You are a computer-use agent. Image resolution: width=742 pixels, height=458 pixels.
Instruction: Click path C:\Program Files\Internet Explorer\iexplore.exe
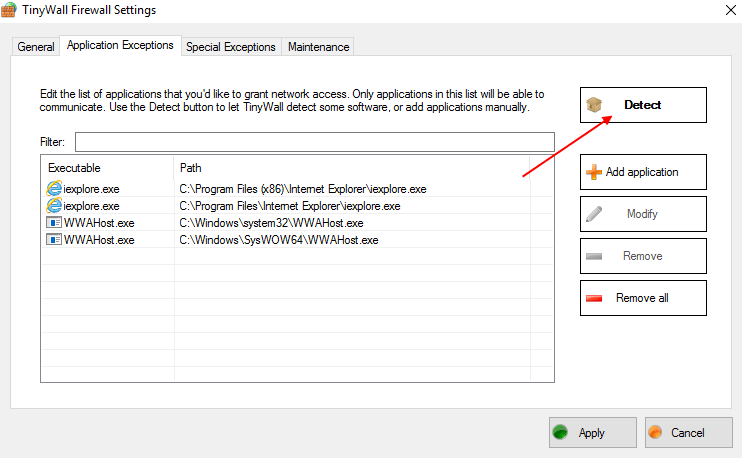pyautogui.click(x=290, y=206)
